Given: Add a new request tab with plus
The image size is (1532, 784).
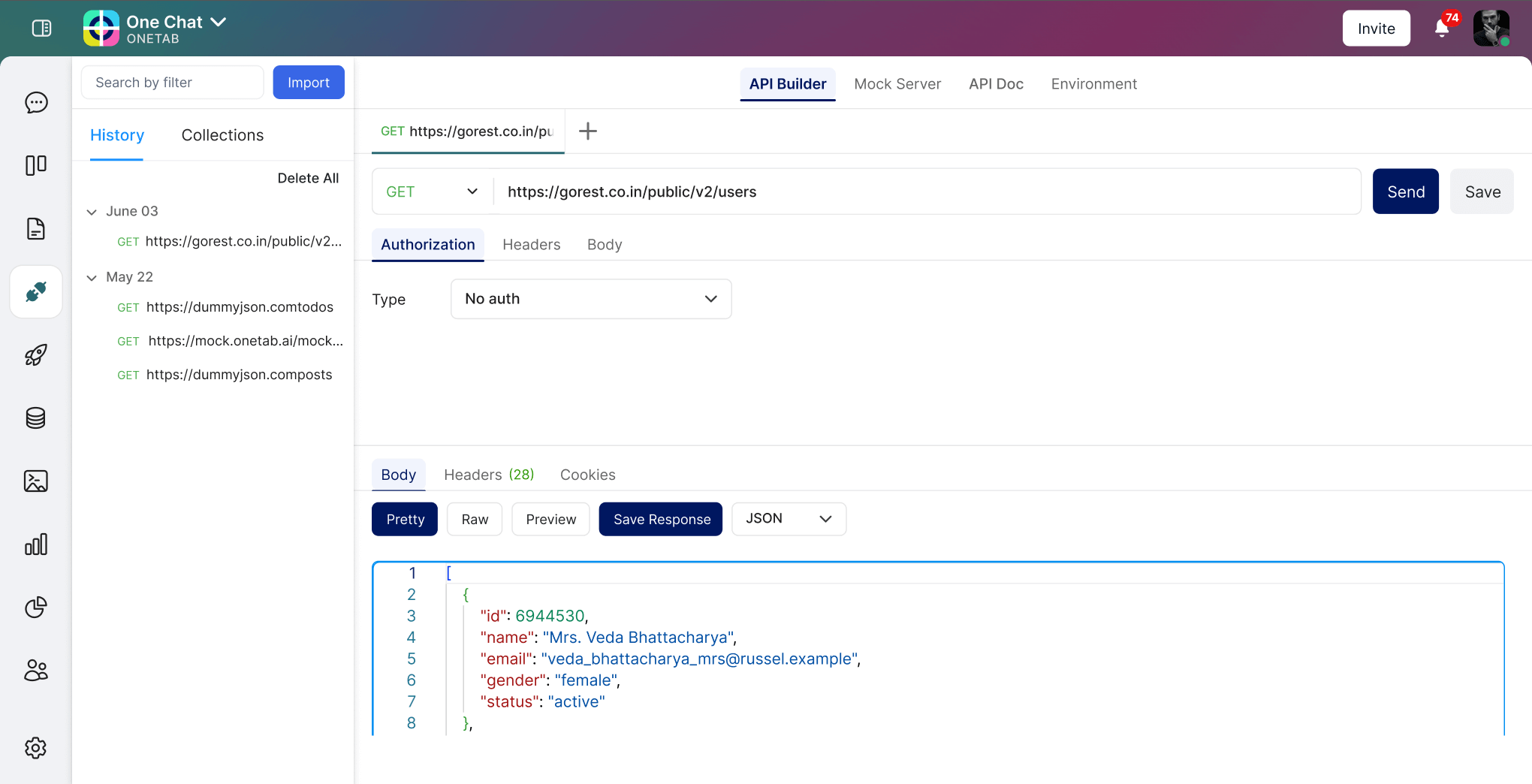Looking at the screenshot, I should [x=588, y=131].
